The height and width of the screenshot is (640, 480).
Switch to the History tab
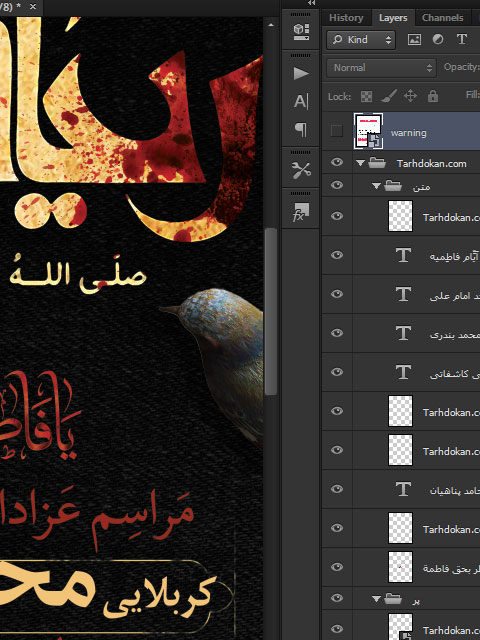point(346,18)
